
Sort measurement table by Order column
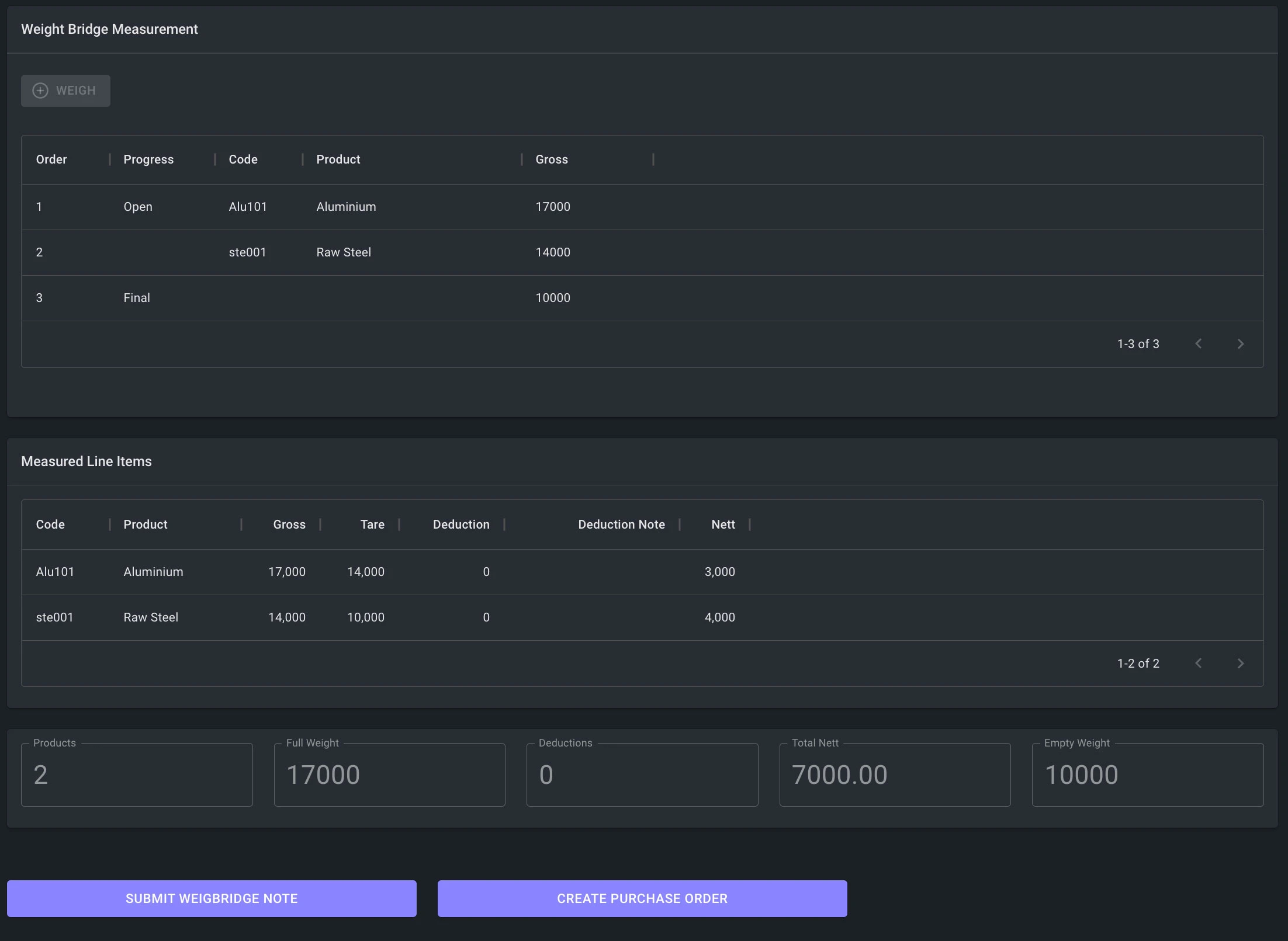[51, 159]
